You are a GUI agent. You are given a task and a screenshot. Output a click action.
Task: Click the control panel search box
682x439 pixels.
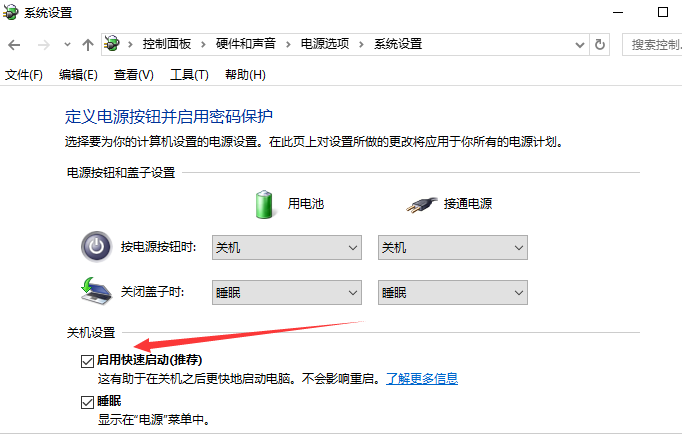coord(652,44)
